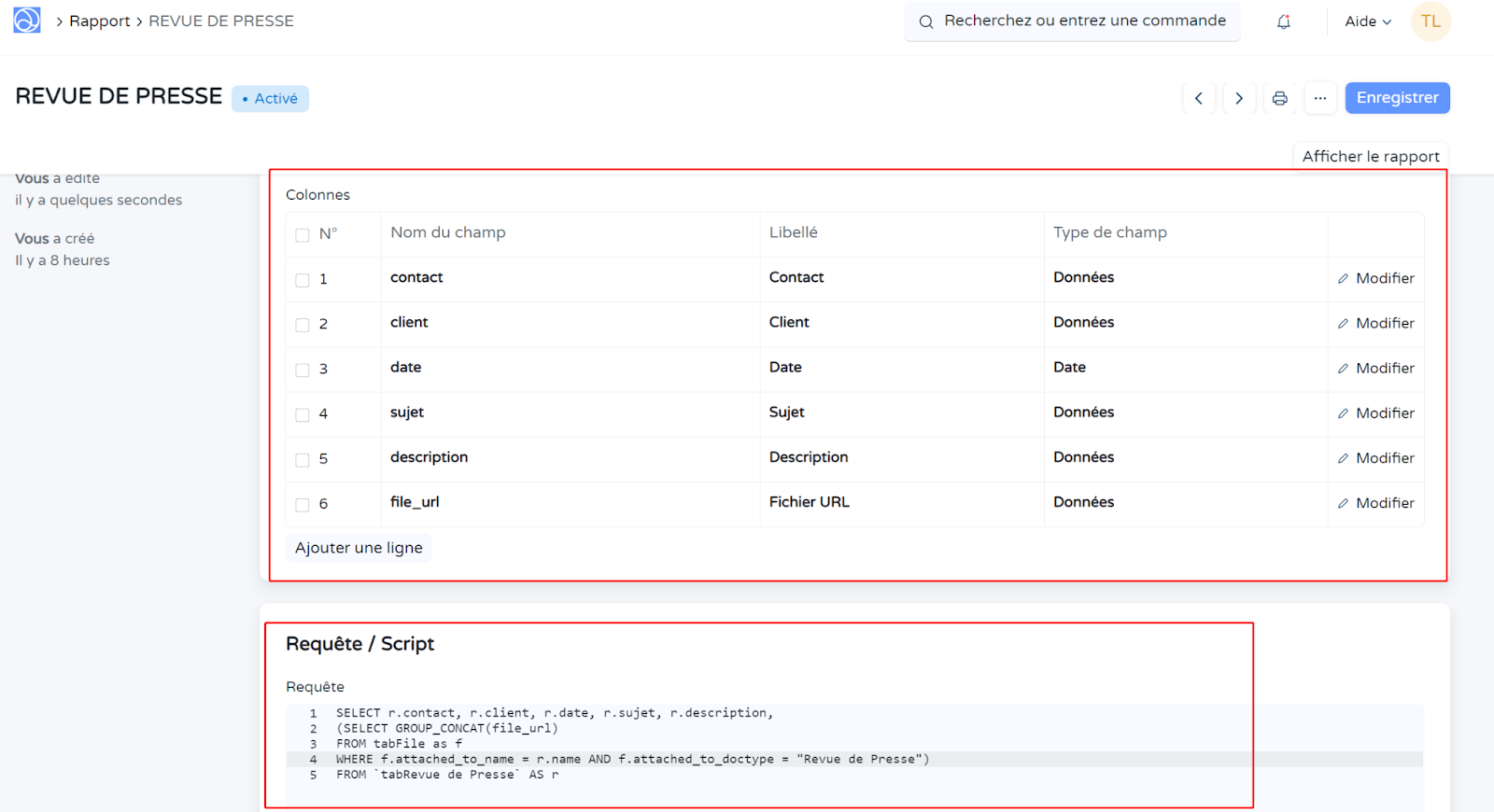Add a row with Ajouter une ligne

tap(359, 548)
